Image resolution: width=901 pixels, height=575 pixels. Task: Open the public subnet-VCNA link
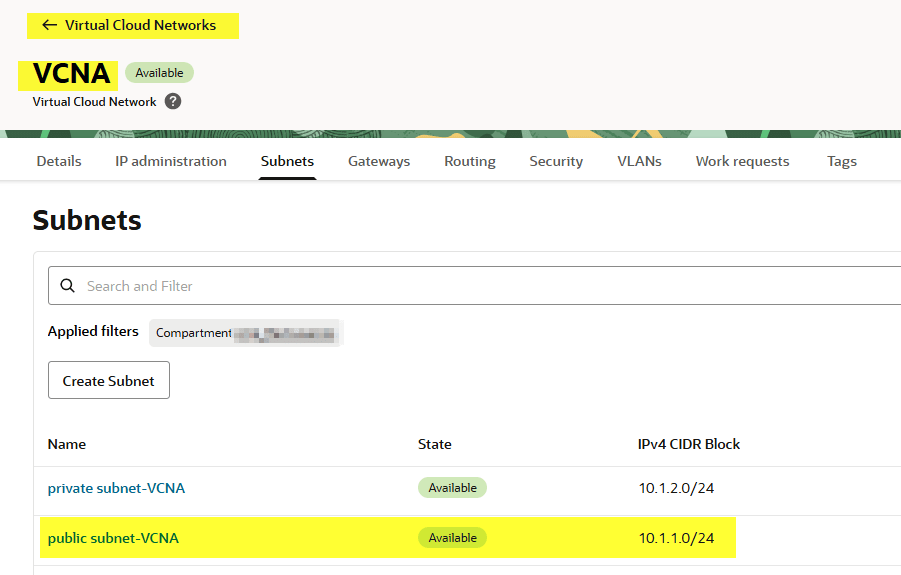[113, 538]
